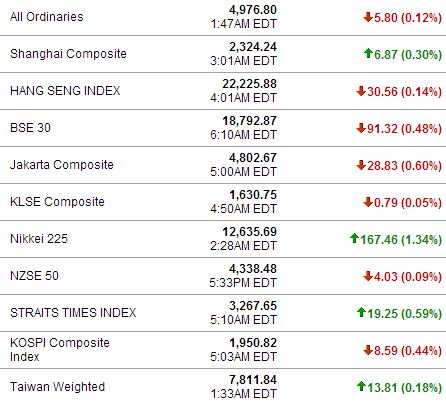The height and width of the screenshot is (410, 446).
Task: Open BSE 30 index details
Action: click(x=30, y=128)
